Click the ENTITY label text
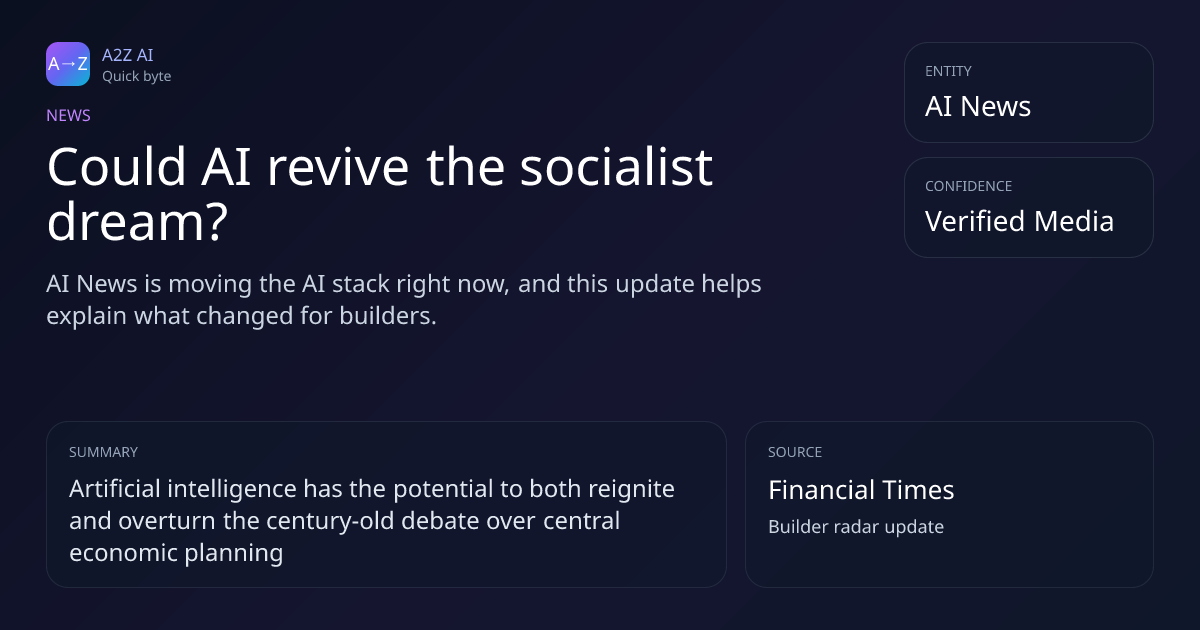The width and height of the screenshot is (1200, 630). click(x=948, y=71)
